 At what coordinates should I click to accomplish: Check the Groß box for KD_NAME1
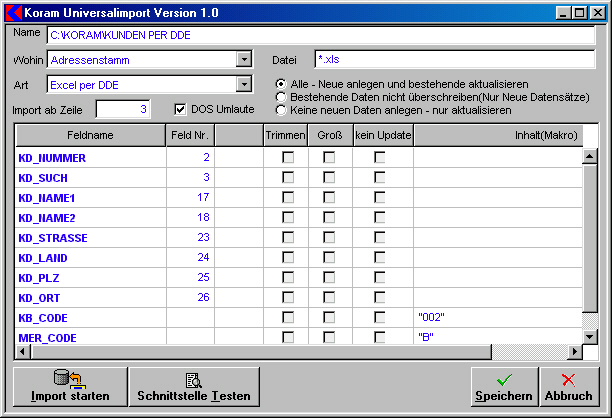(329, 198)
